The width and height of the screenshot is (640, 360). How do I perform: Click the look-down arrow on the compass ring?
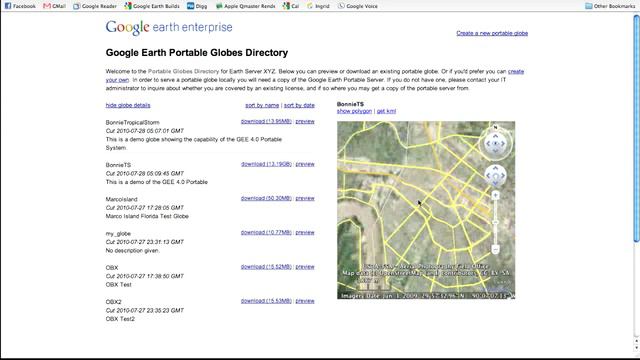pyautogui.click(x=495, y=151)
